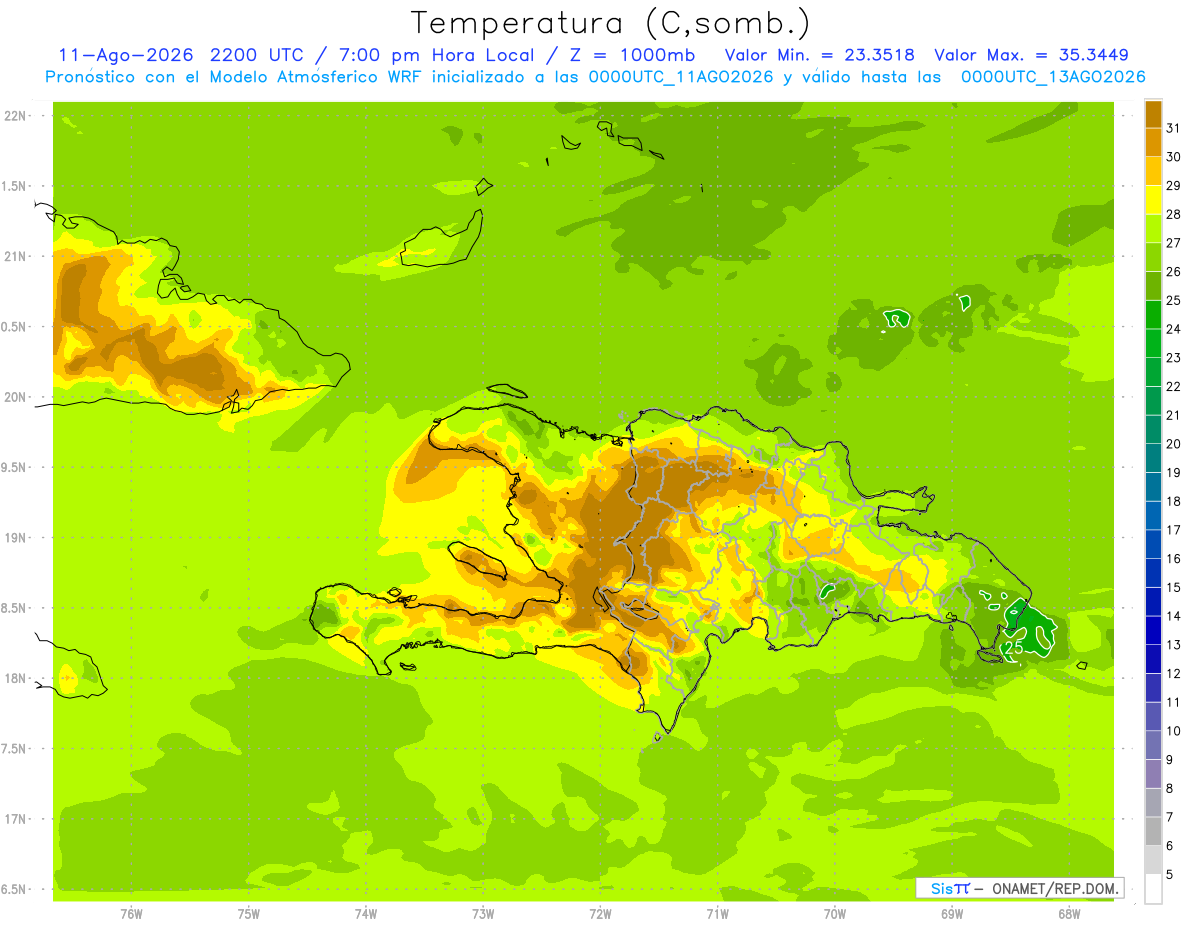1200x927 pixels.
Task: Click the colorbar label "19"
Action: click(1174, 472)
